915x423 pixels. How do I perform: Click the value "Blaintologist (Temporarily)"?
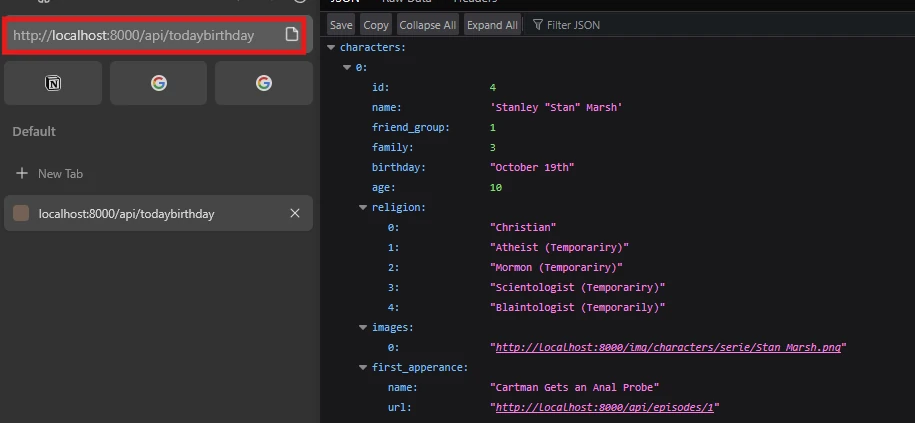[577, 307]
